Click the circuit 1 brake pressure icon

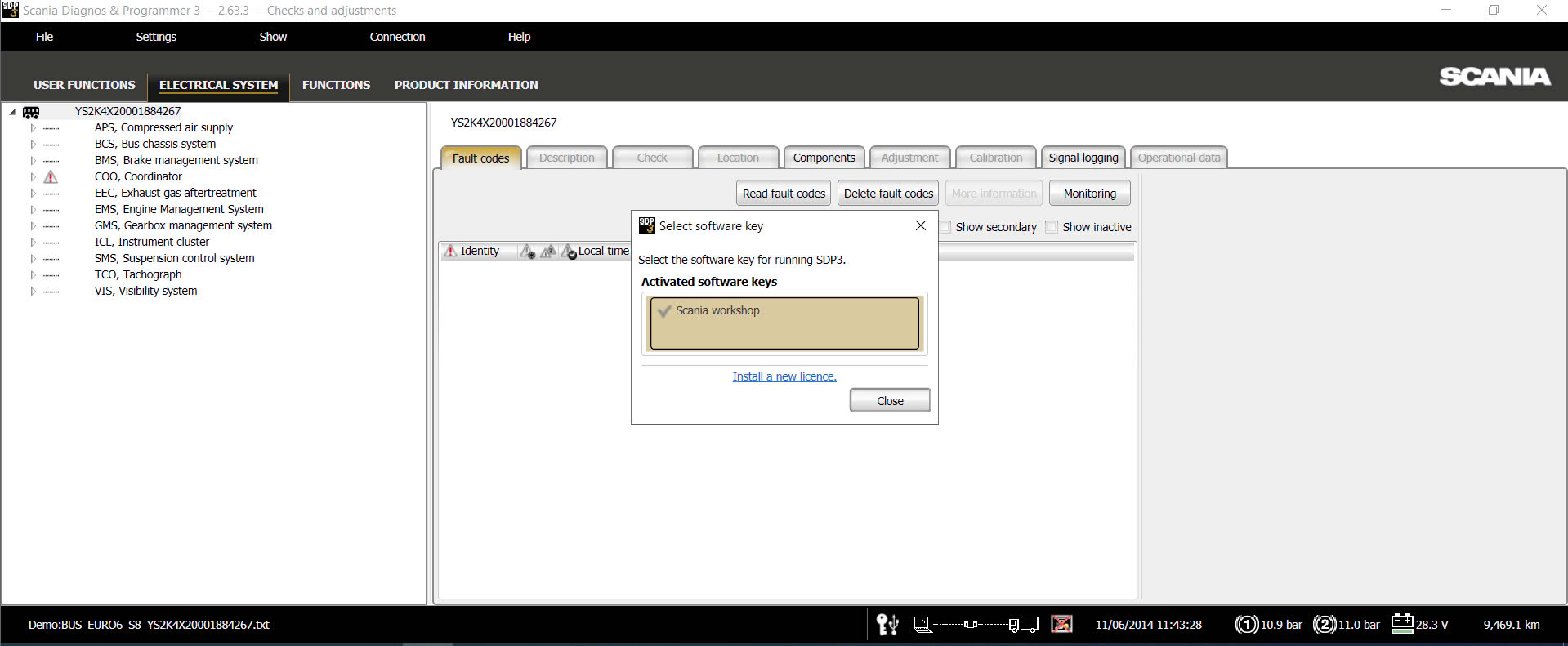coord(1247,625)
